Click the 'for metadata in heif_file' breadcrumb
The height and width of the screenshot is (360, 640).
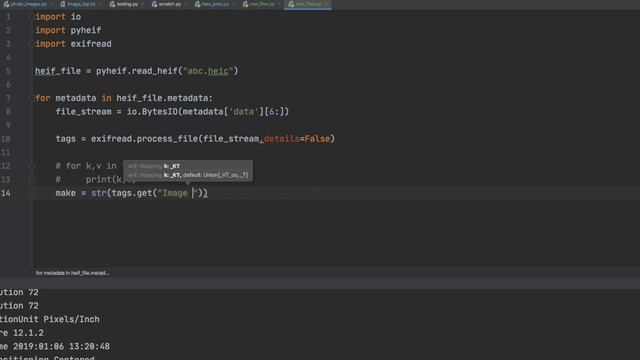click(72, 273)
